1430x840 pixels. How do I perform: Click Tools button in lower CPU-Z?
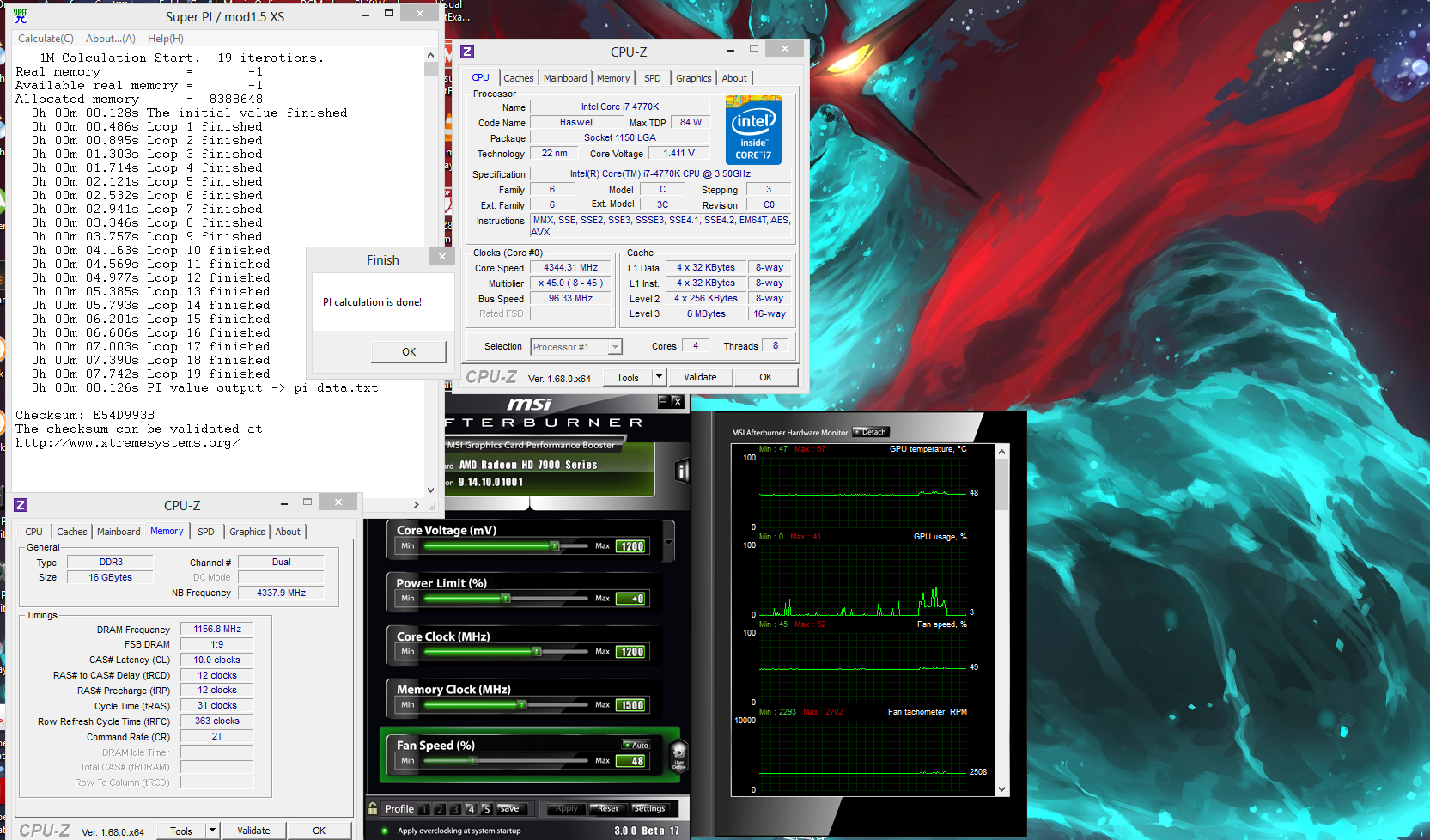tap(181, 831)
